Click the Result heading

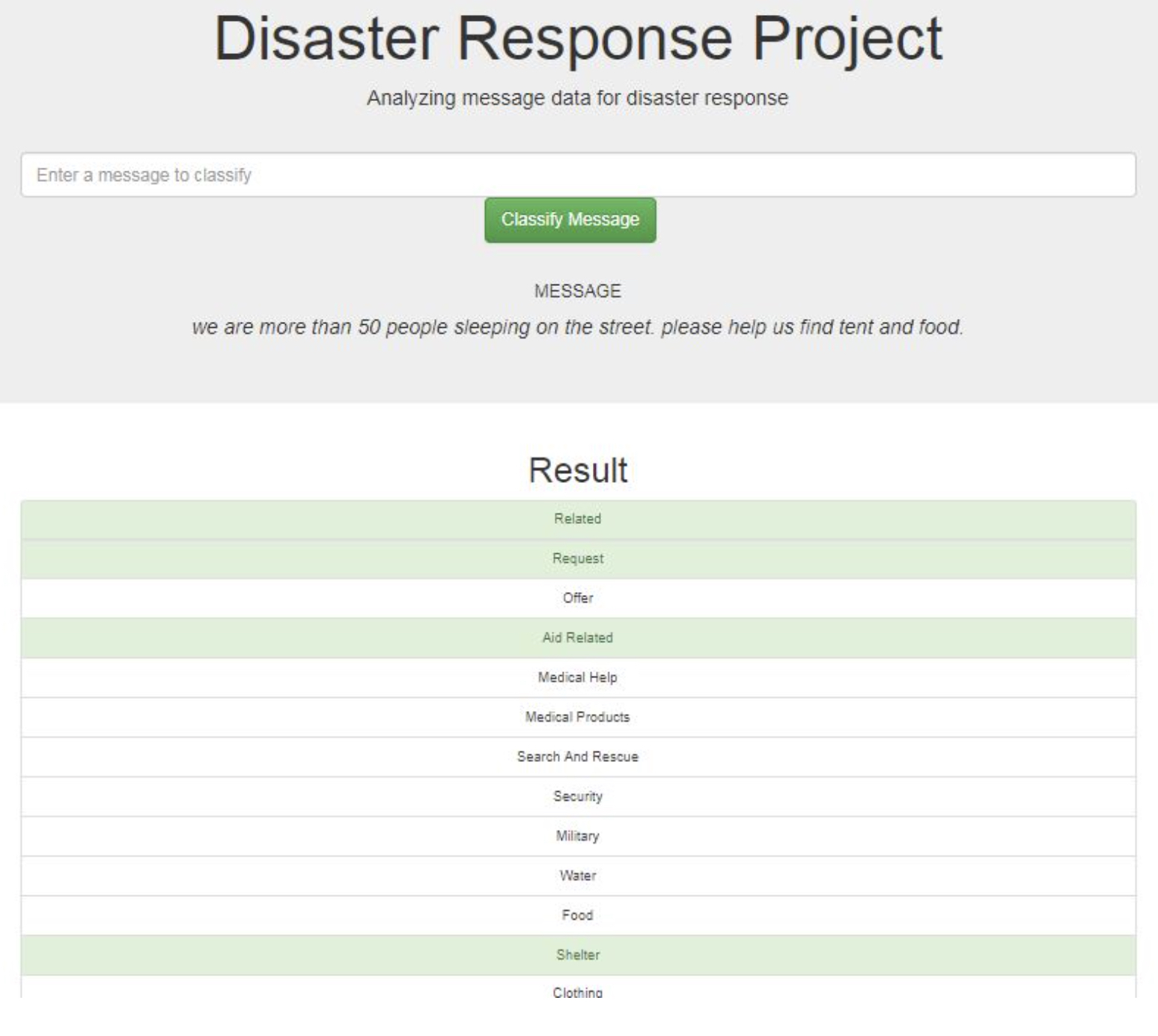(578, 471)
